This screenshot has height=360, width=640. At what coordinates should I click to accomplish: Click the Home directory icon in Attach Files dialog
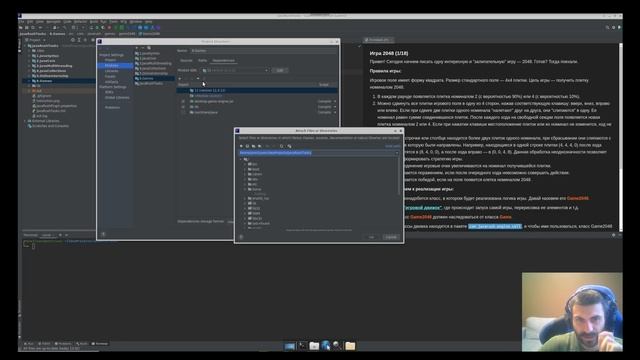pos(241,146)
